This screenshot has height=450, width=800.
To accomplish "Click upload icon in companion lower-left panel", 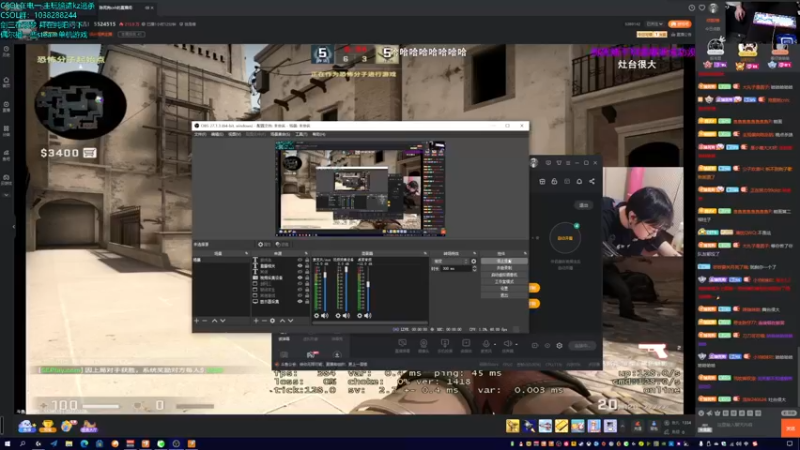I will (x=337, y=355).
